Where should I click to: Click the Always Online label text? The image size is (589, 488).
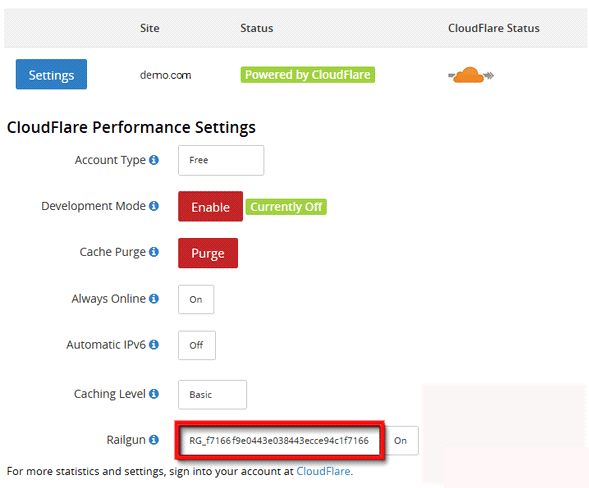click(109, 299)
